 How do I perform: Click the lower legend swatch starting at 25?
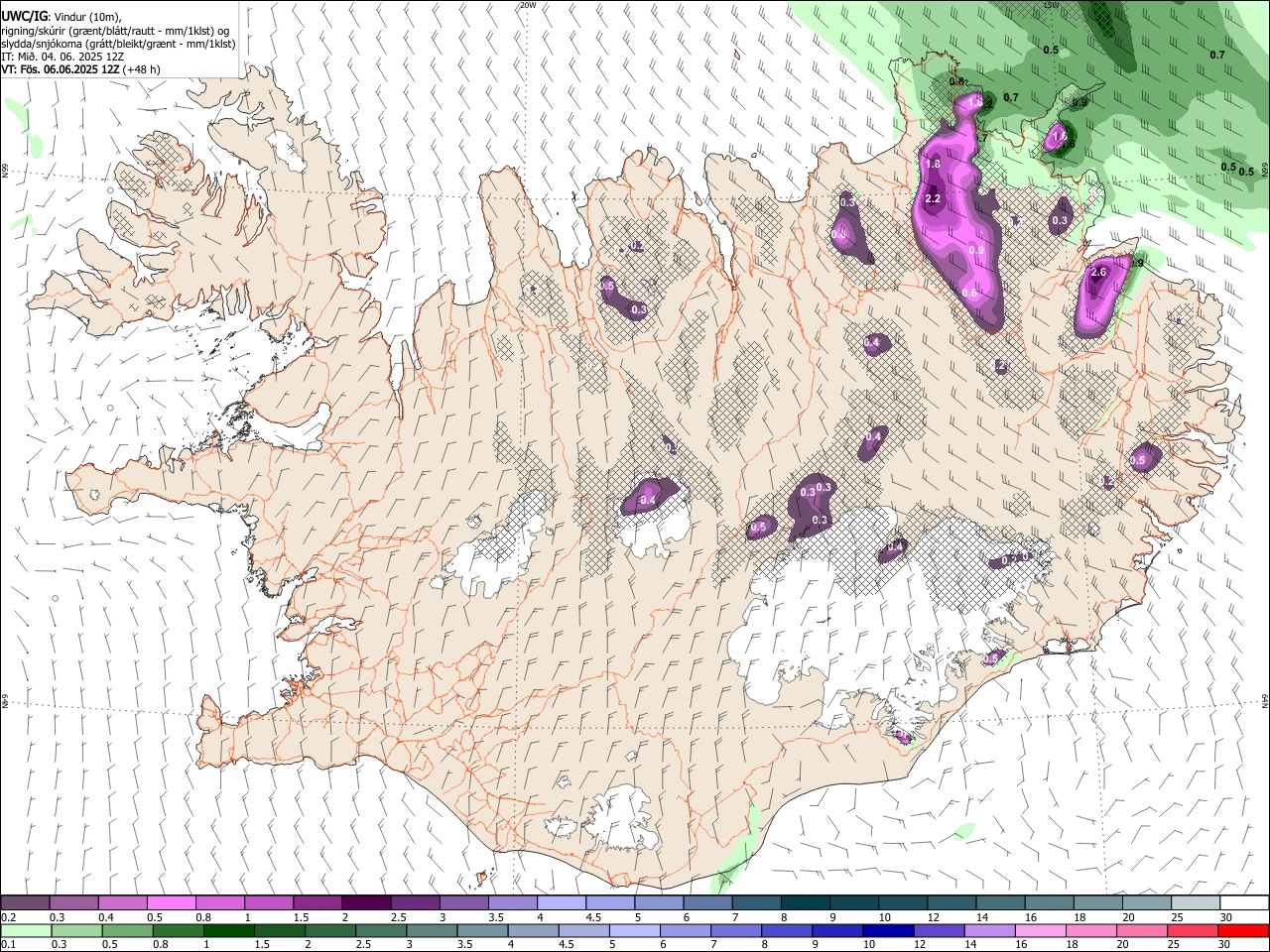(1191, 930)
